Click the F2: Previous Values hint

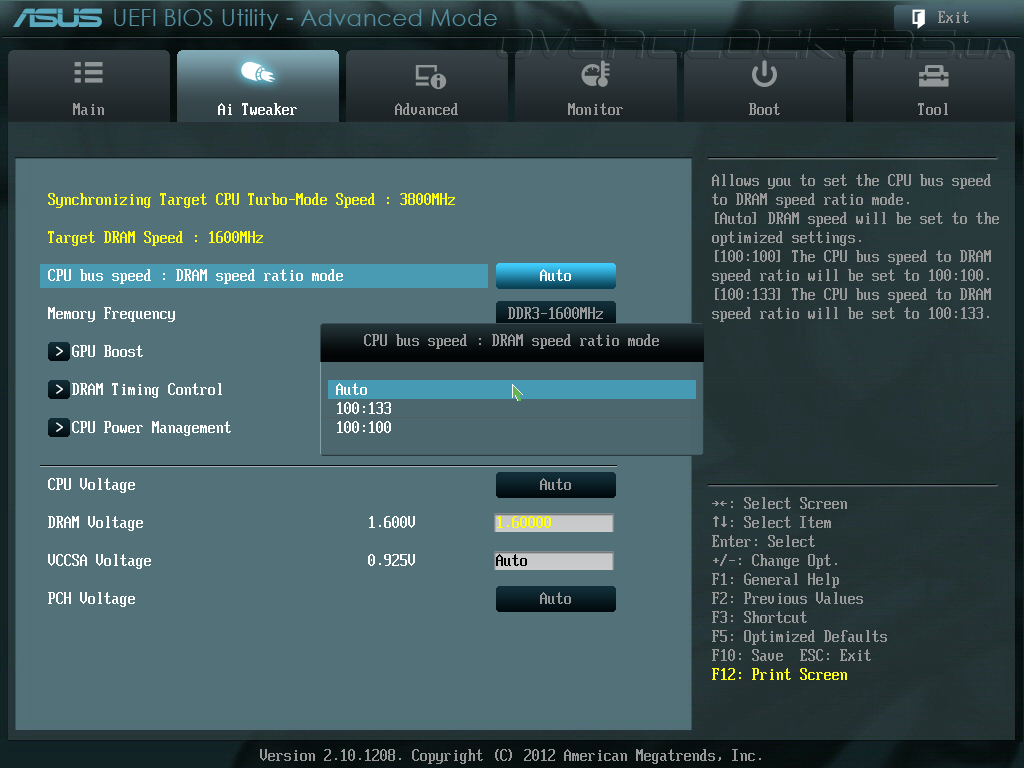coord(787,599)
